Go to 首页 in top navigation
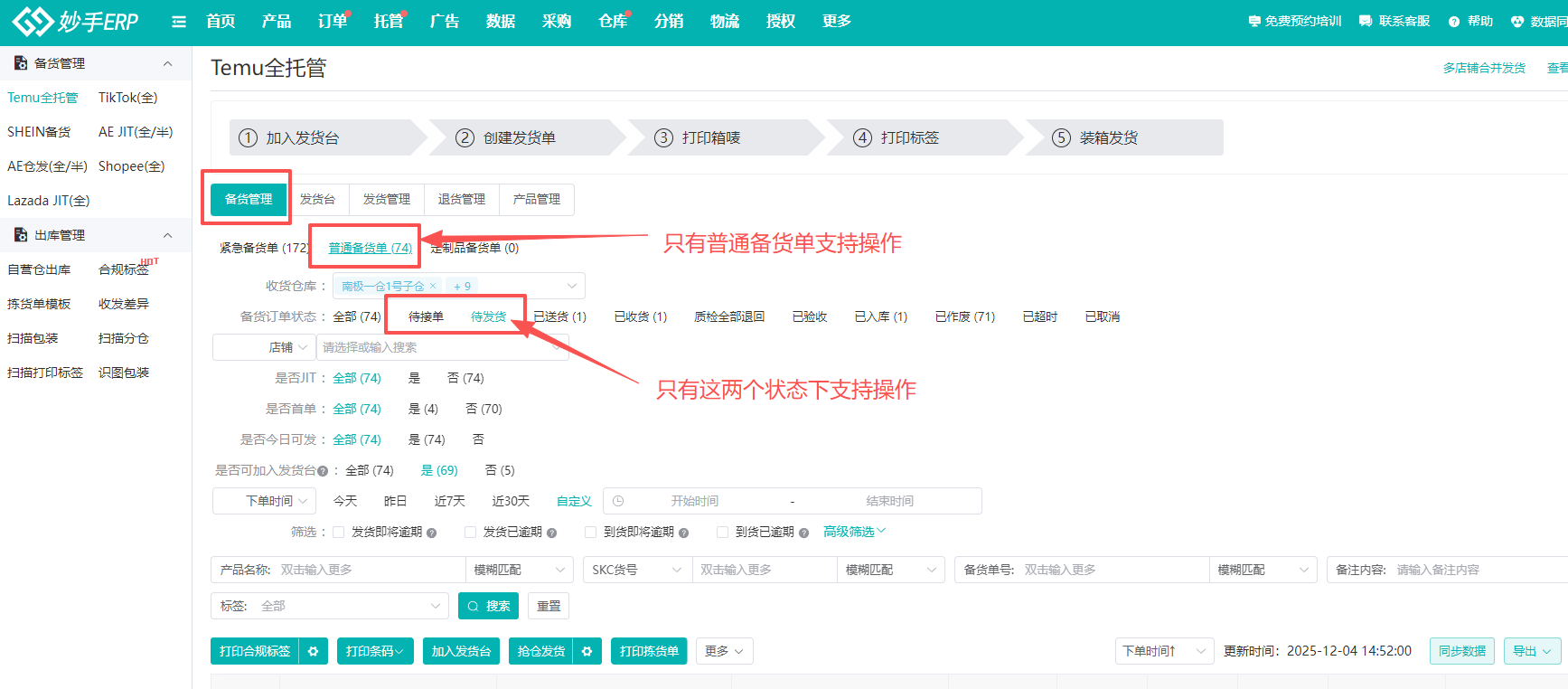The height and width of the screenshot is (689, 1568). pyautogui.click(x=221, y=22)
